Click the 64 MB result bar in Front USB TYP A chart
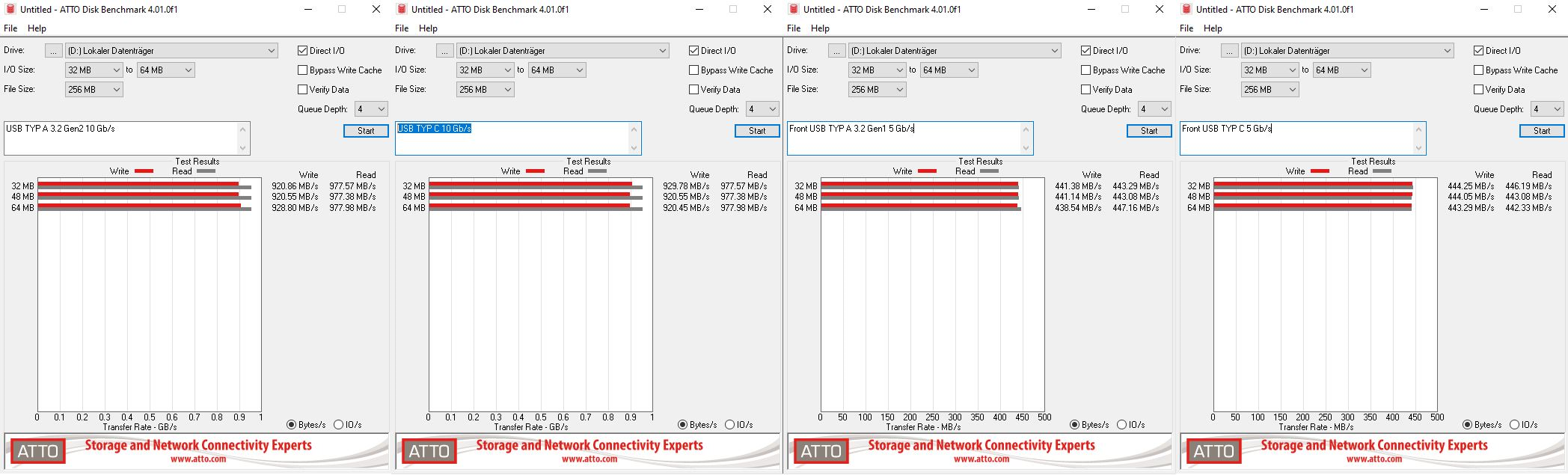The height and width of the screenshot is (475, 1568). [x=921, y=207]
